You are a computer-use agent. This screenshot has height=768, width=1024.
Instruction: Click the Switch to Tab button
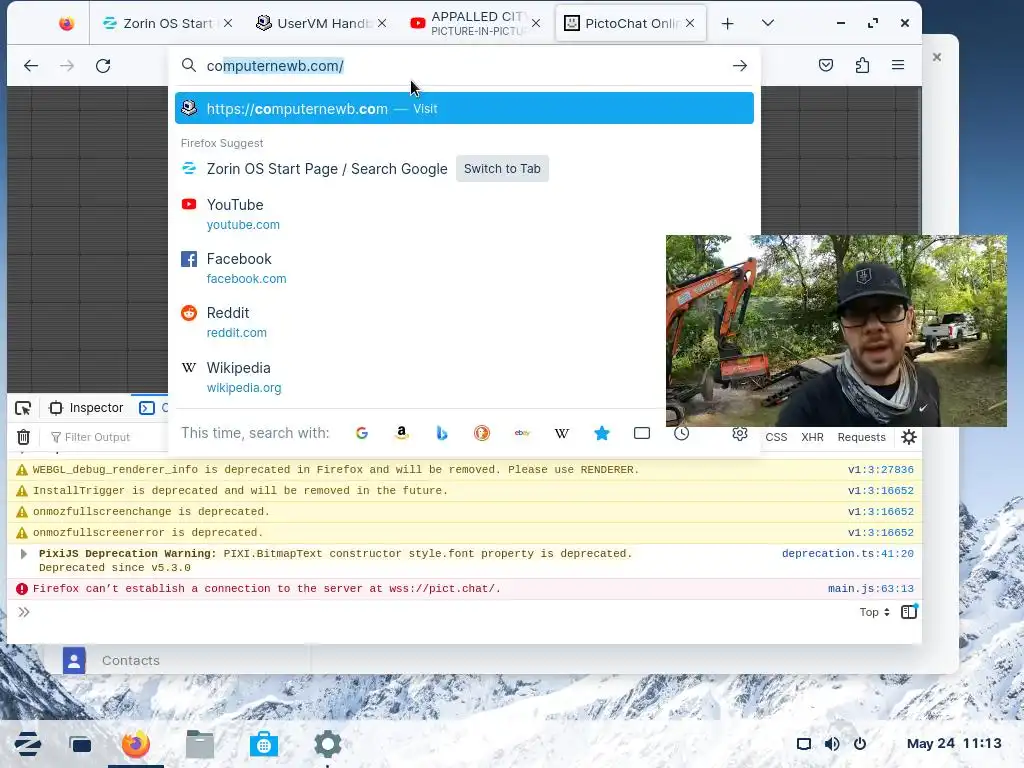(x=502, y=168)
